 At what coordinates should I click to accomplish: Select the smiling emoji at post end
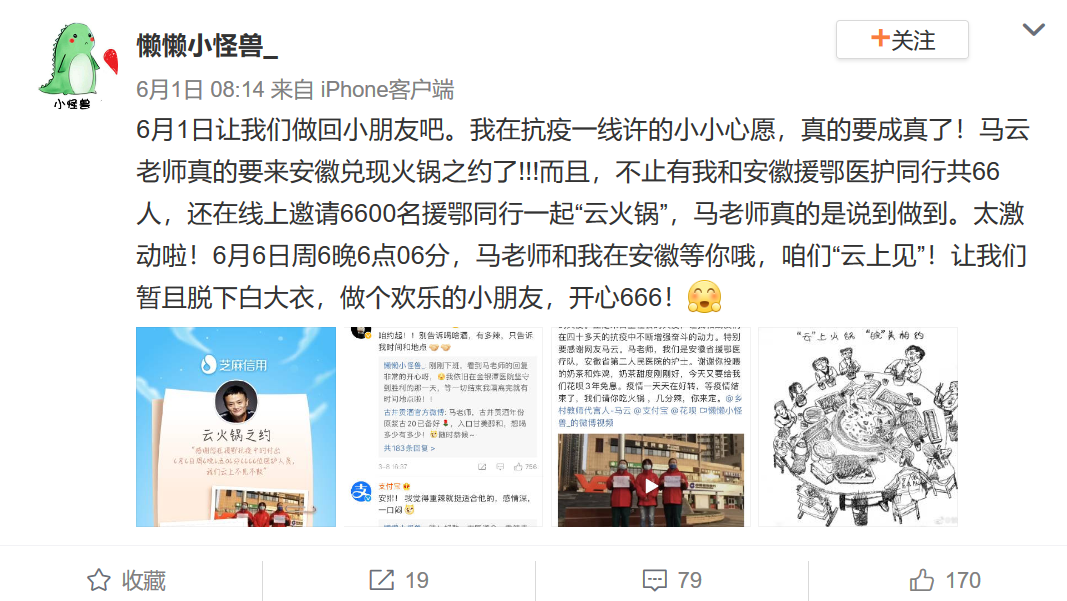(x=704, y=297)
